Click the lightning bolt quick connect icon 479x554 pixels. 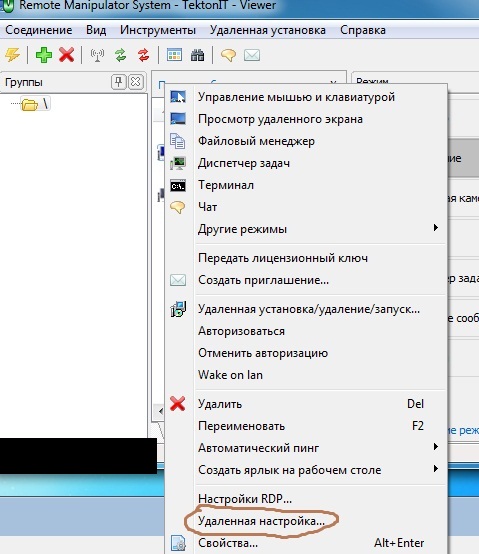pyautogui.click(x=12, y=55)
